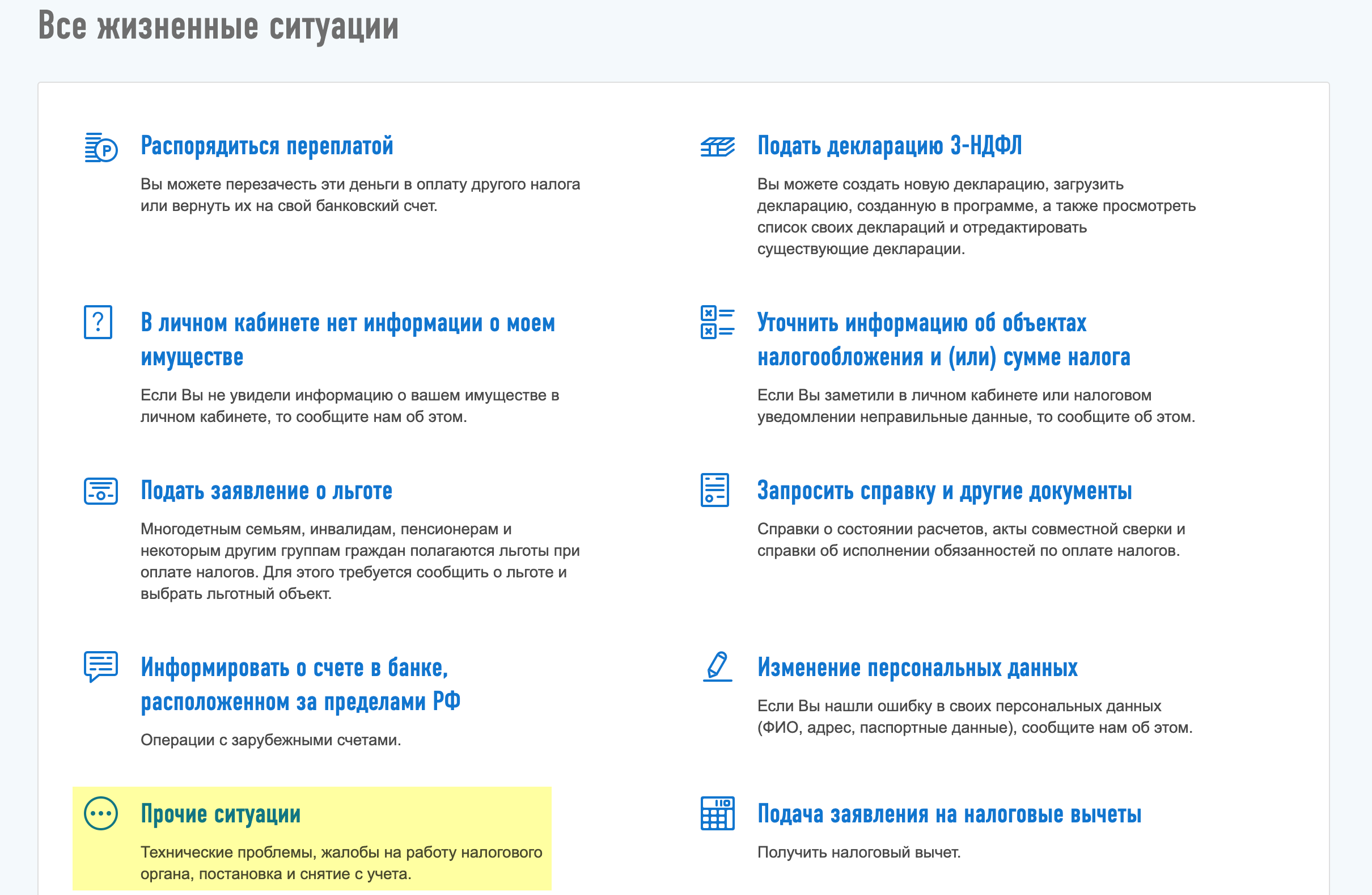Image resolution: width=1372 pixels, height=895 pixels.
Task: Click the overpayment ruble coin icon
Action: point(101,147)
